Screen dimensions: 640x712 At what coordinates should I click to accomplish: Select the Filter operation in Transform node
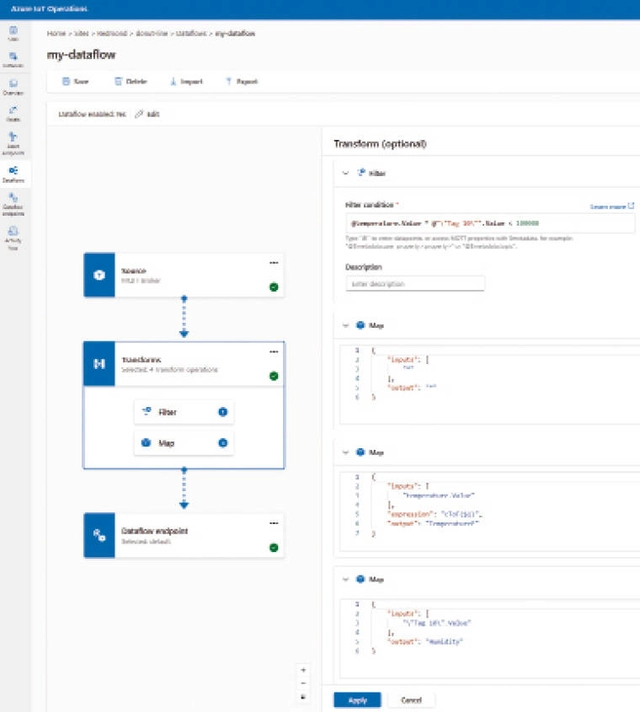coord(184,412)
